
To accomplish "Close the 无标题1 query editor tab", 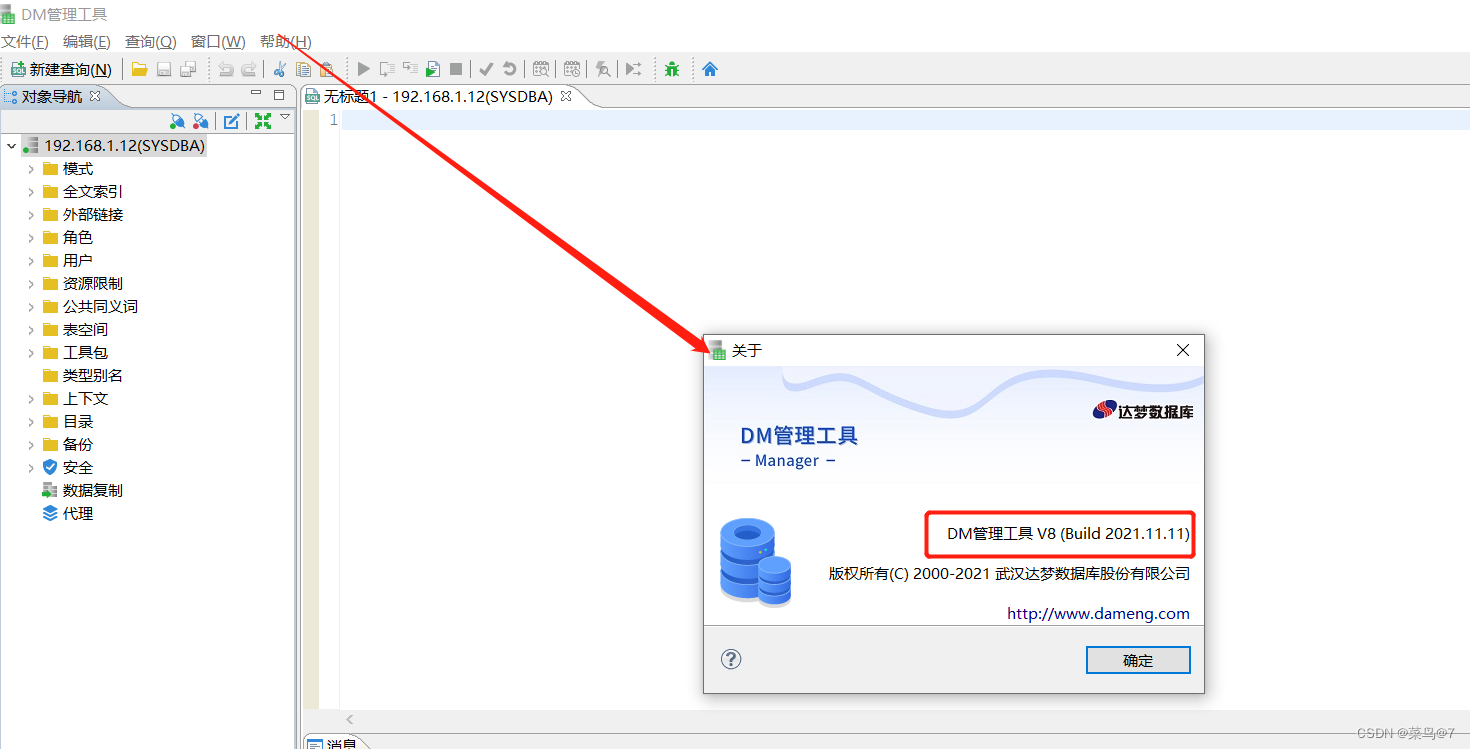I will click(x=565, y=96).
